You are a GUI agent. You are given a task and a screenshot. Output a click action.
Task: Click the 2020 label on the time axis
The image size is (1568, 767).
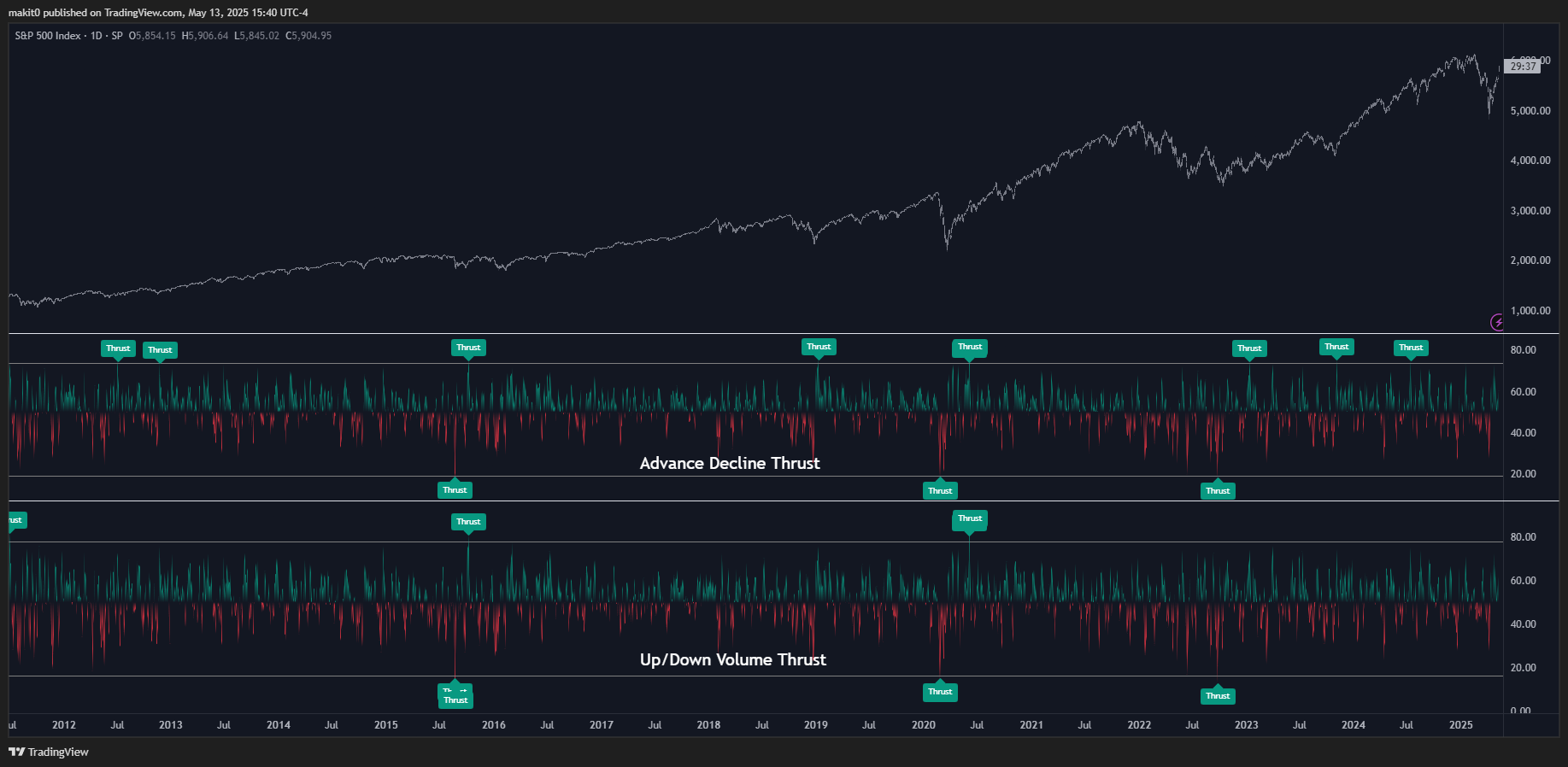(x=924, y=725)
